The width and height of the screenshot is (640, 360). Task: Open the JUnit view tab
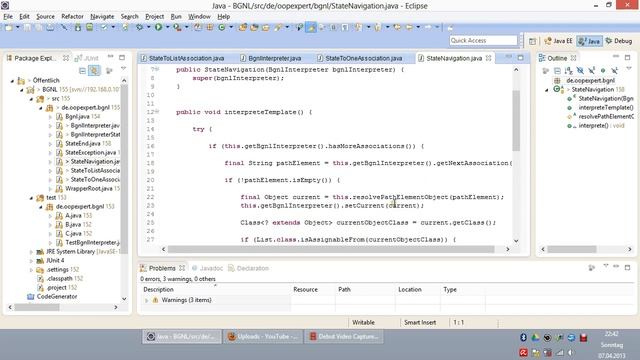[x=87, y=58]
